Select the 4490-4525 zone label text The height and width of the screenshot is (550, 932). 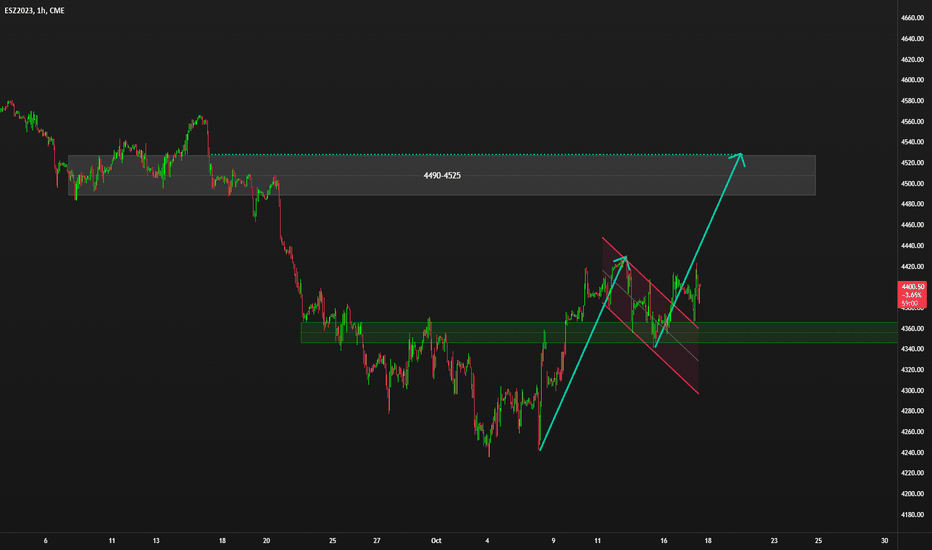[442, 175]
